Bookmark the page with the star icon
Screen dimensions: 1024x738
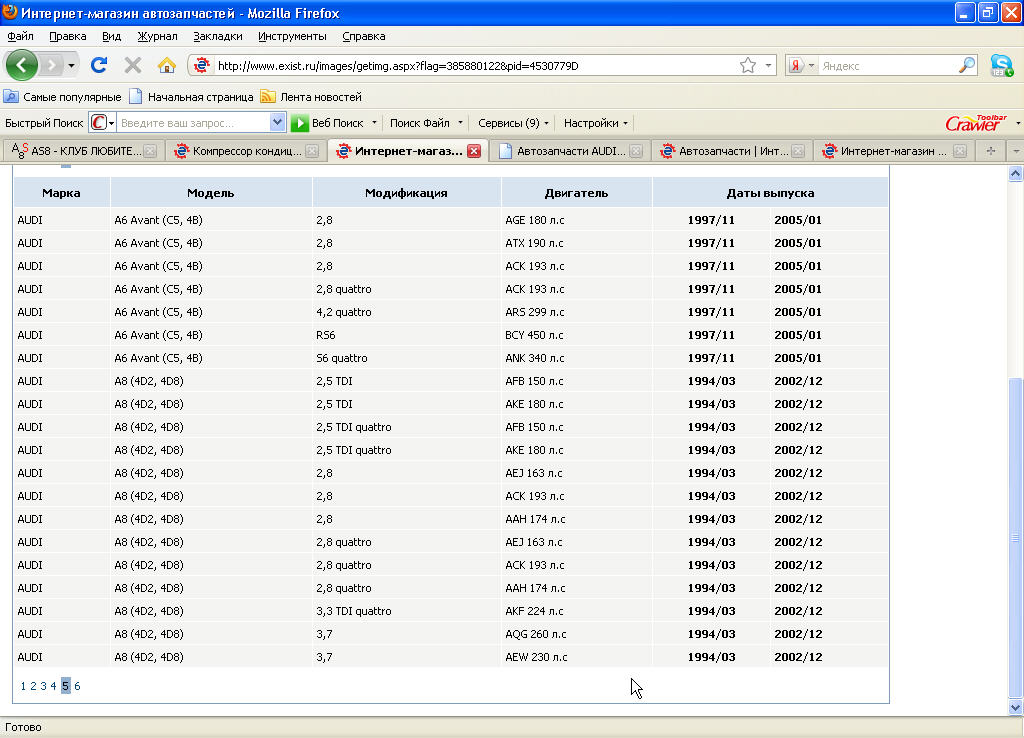[748, 65]
